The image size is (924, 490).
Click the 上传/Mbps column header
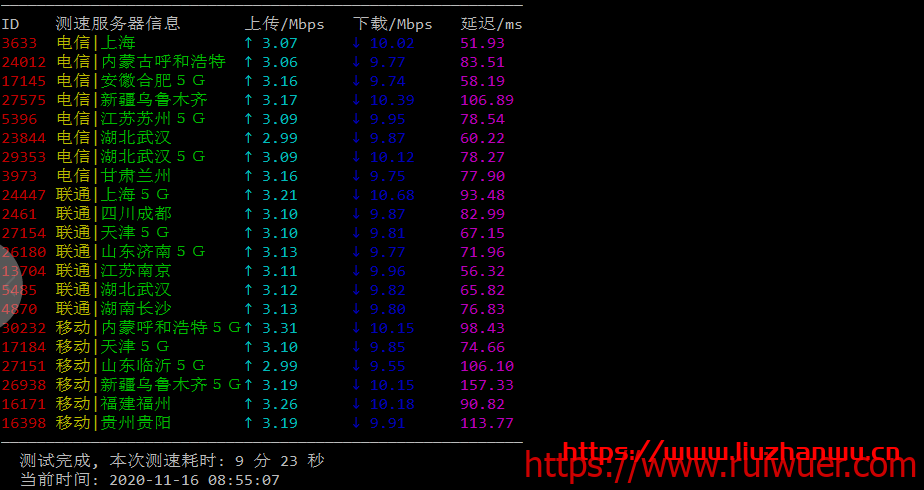pos(284,24)
